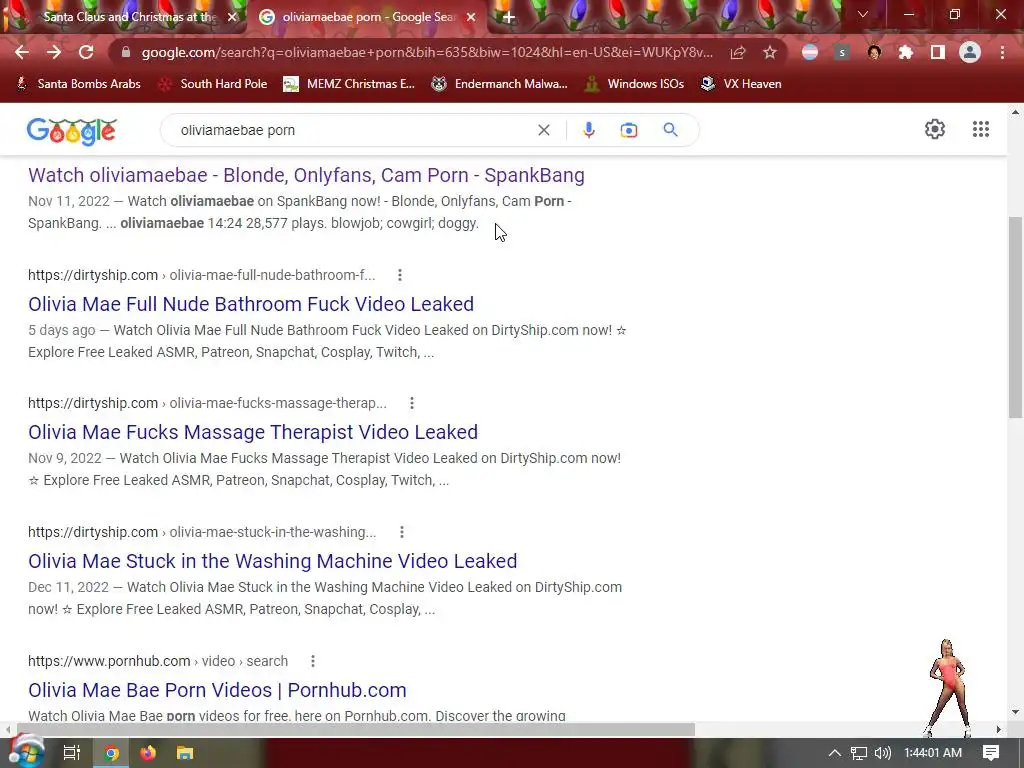Open options for the pornhub.com result
Screen dimensions: 1024x768
click(x=313, y=661)
